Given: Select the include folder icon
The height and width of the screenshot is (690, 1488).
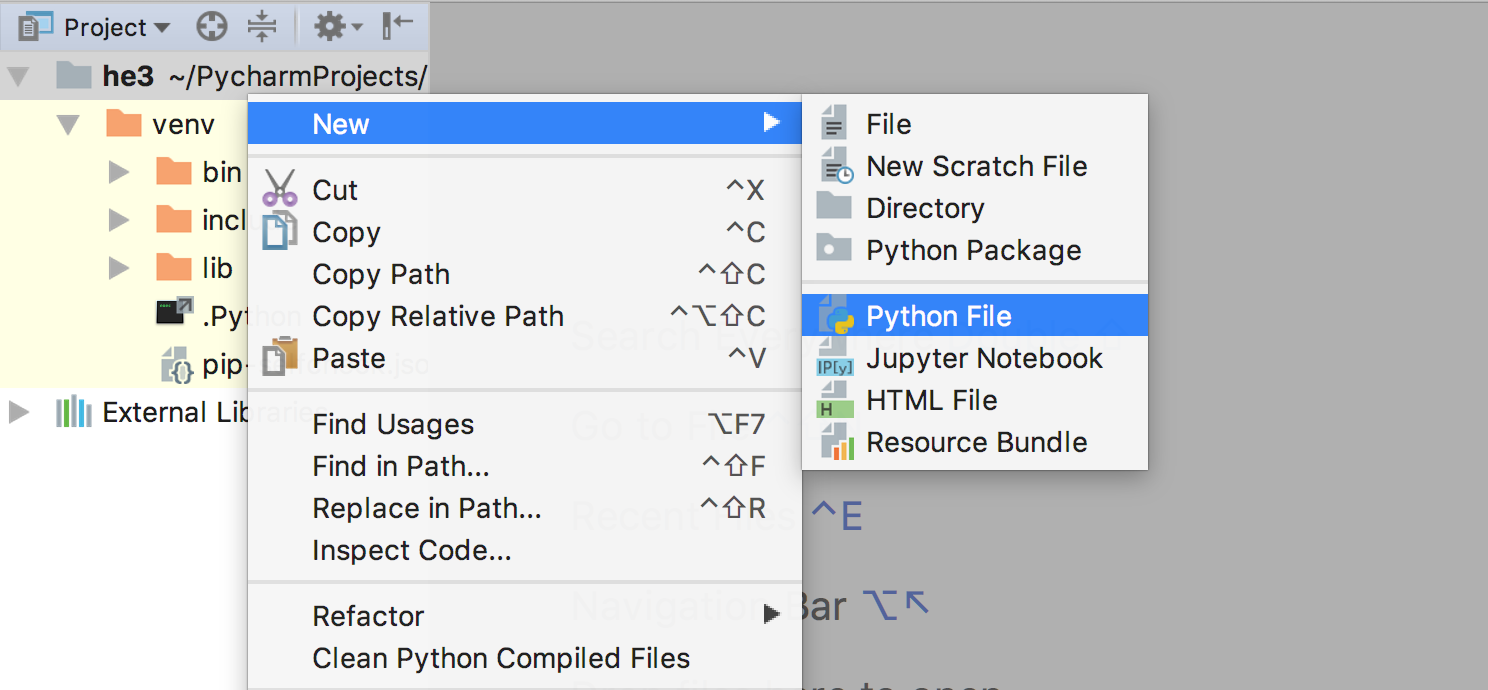Looking at the screenshot, I should [x=174, y=219].
